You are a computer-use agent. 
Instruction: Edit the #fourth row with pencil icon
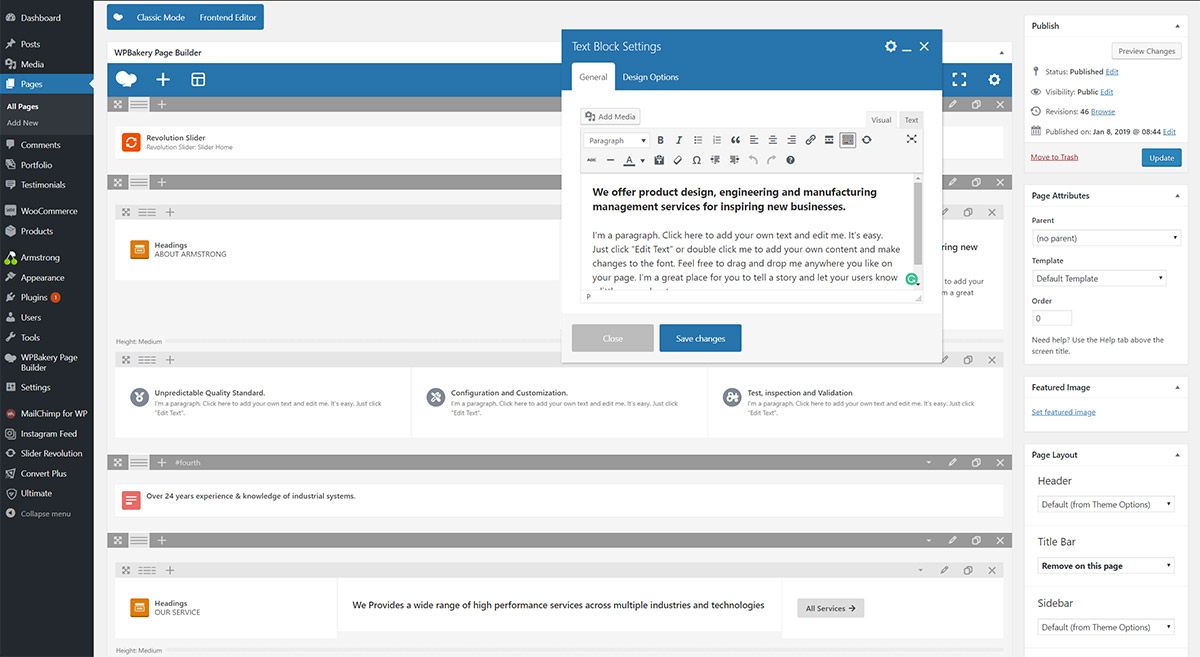[952, 463]
